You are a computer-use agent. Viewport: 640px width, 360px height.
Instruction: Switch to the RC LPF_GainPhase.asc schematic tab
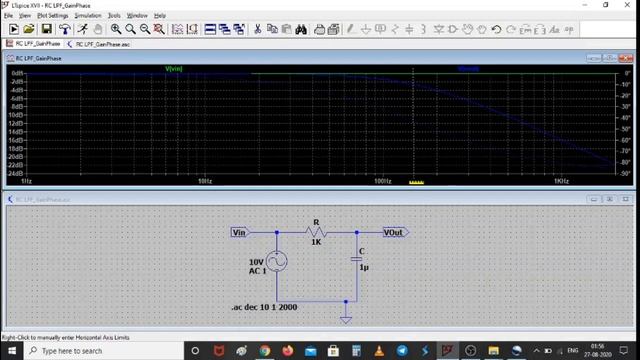click(x=98, y=44)
